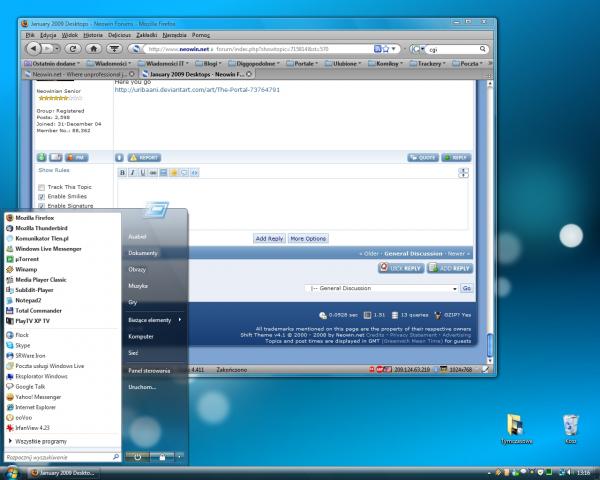
Task: Click the Start menu power button
Action: coord(137,456)
